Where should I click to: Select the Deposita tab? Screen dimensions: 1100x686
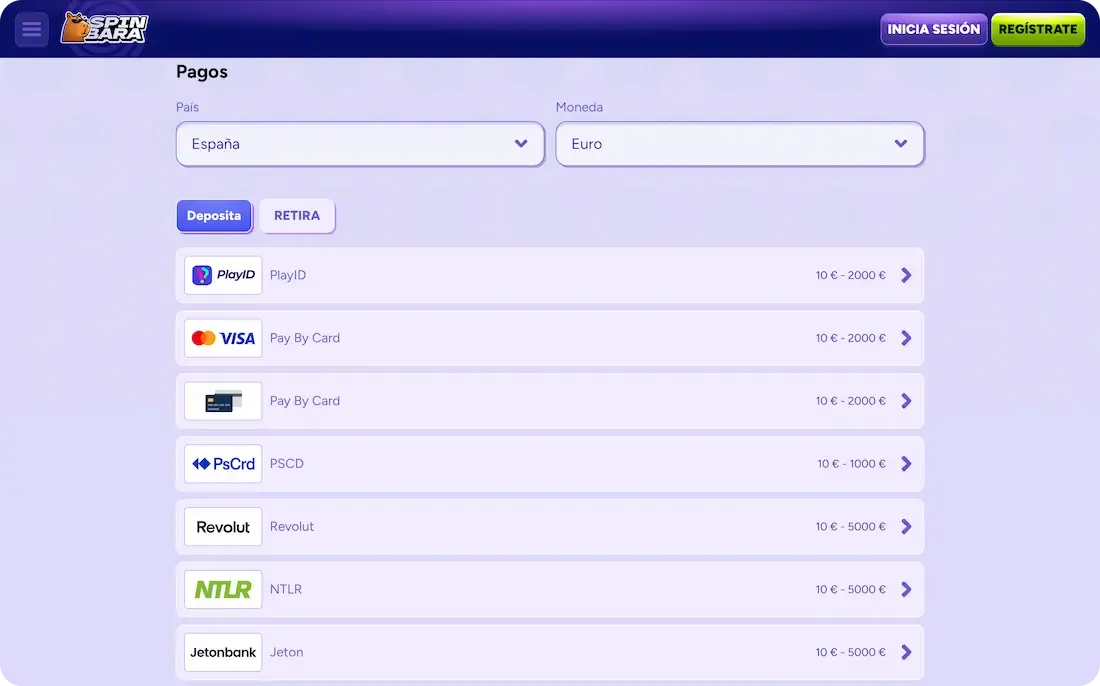[x=214, y=215]
